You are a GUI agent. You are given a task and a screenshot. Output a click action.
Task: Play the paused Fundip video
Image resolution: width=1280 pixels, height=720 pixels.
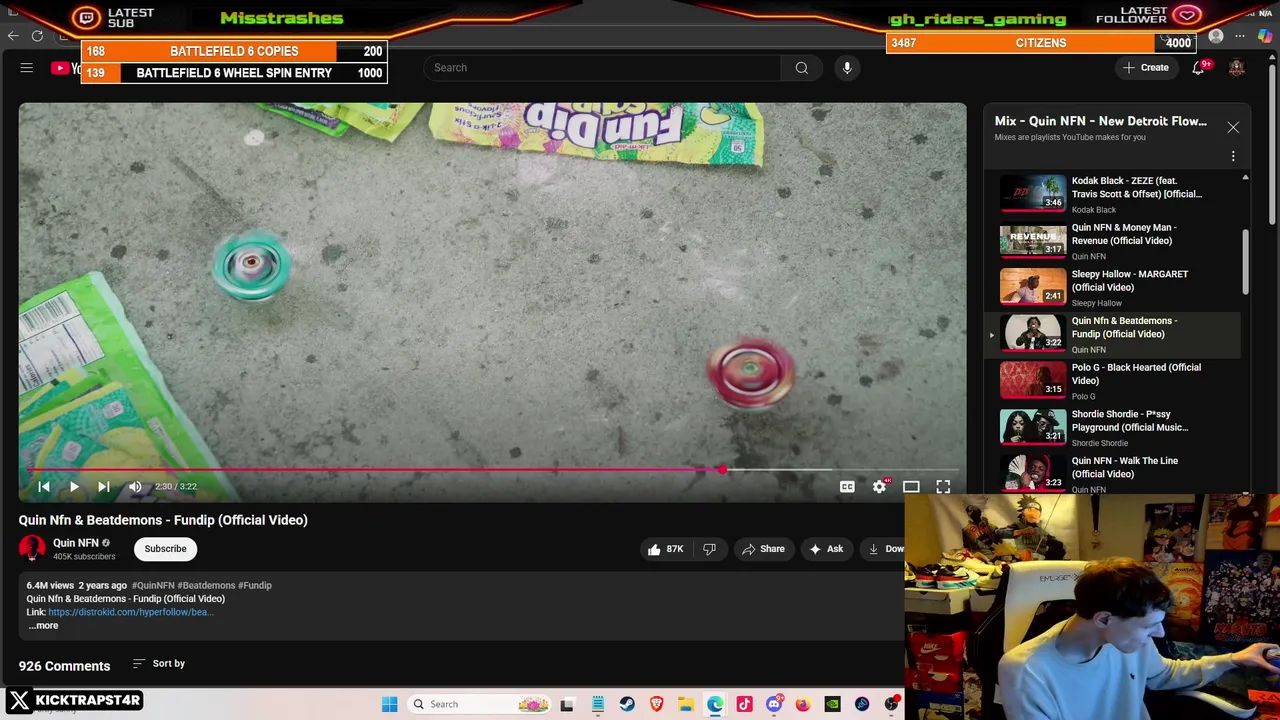click(74, 487)
